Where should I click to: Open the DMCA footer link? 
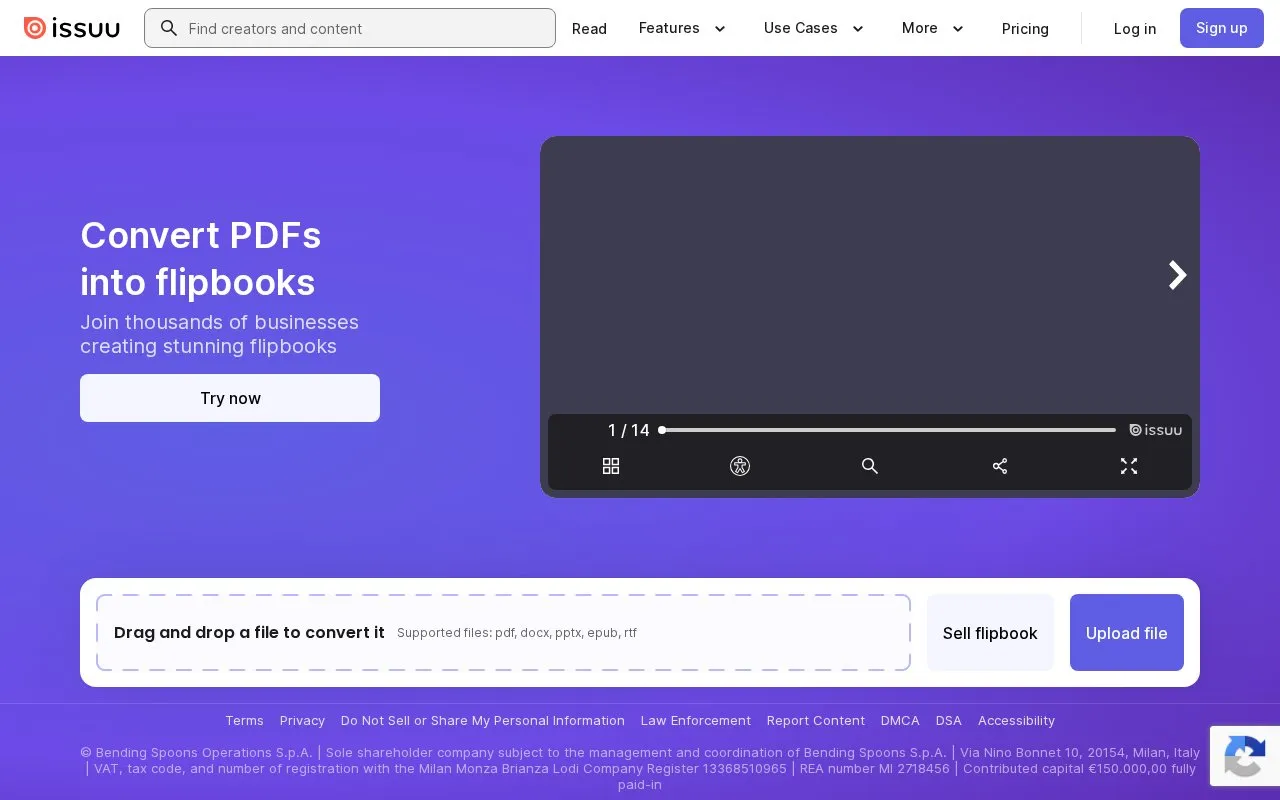(x=900, y=721)
